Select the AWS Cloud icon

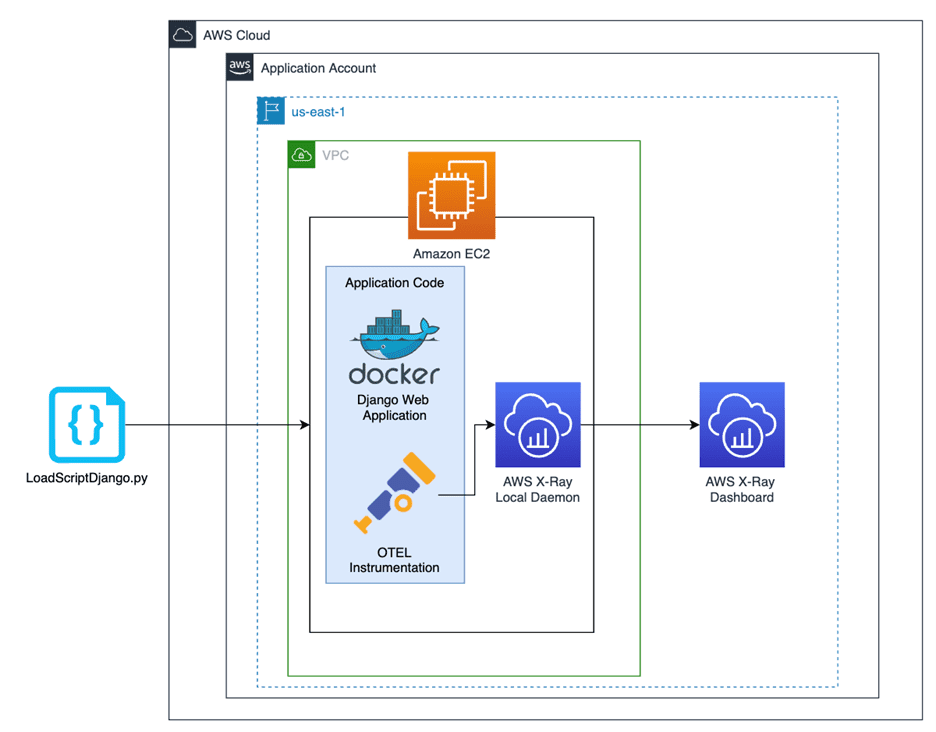click(x=183, y=35)
